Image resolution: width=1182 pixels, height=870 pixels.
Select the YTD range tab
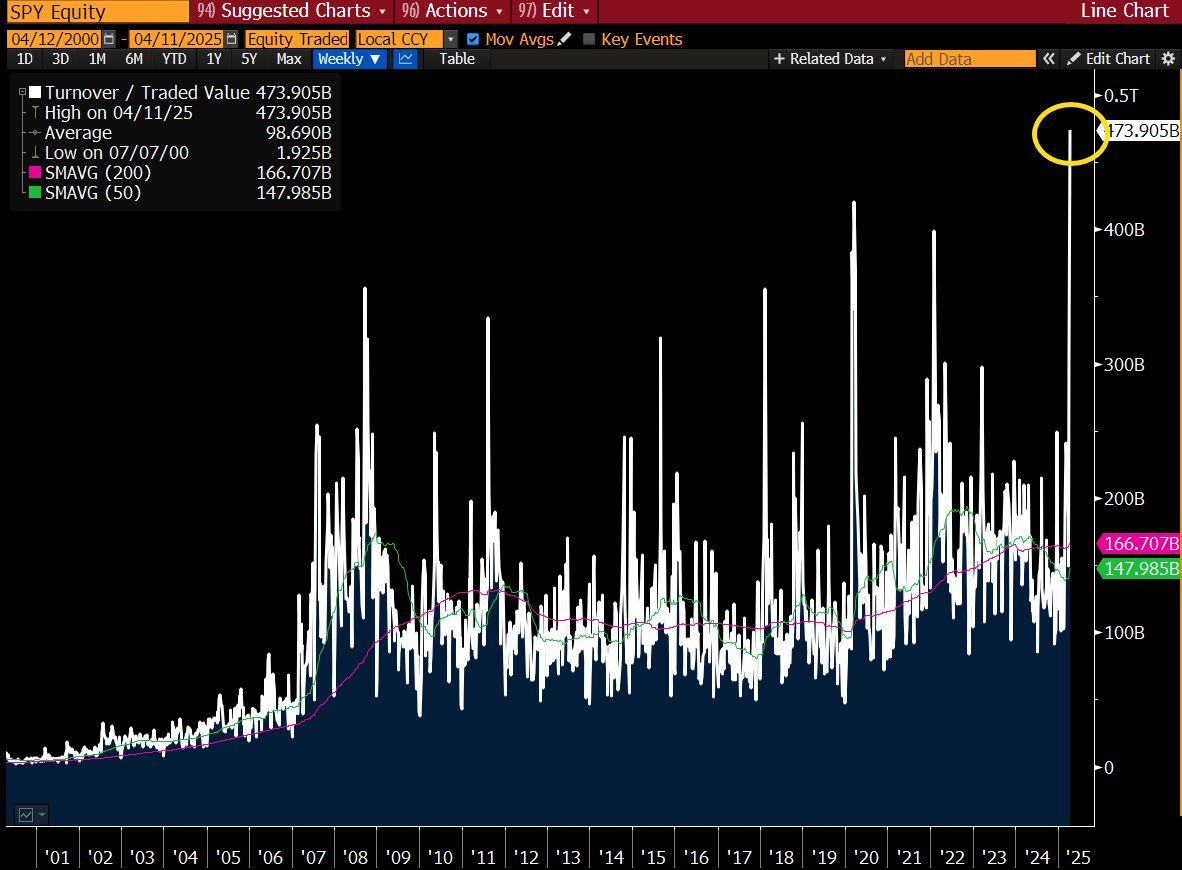tap(174, 59)
